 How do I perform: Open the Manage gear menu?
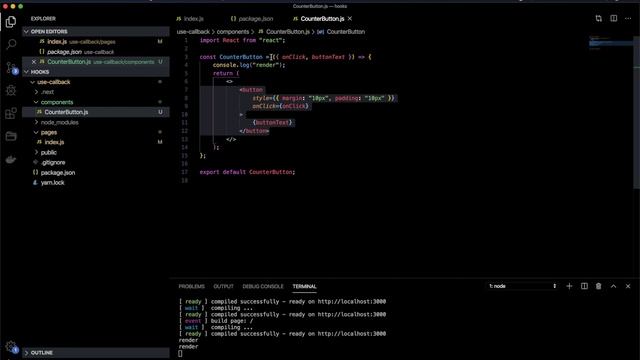[x=11, y=347]
